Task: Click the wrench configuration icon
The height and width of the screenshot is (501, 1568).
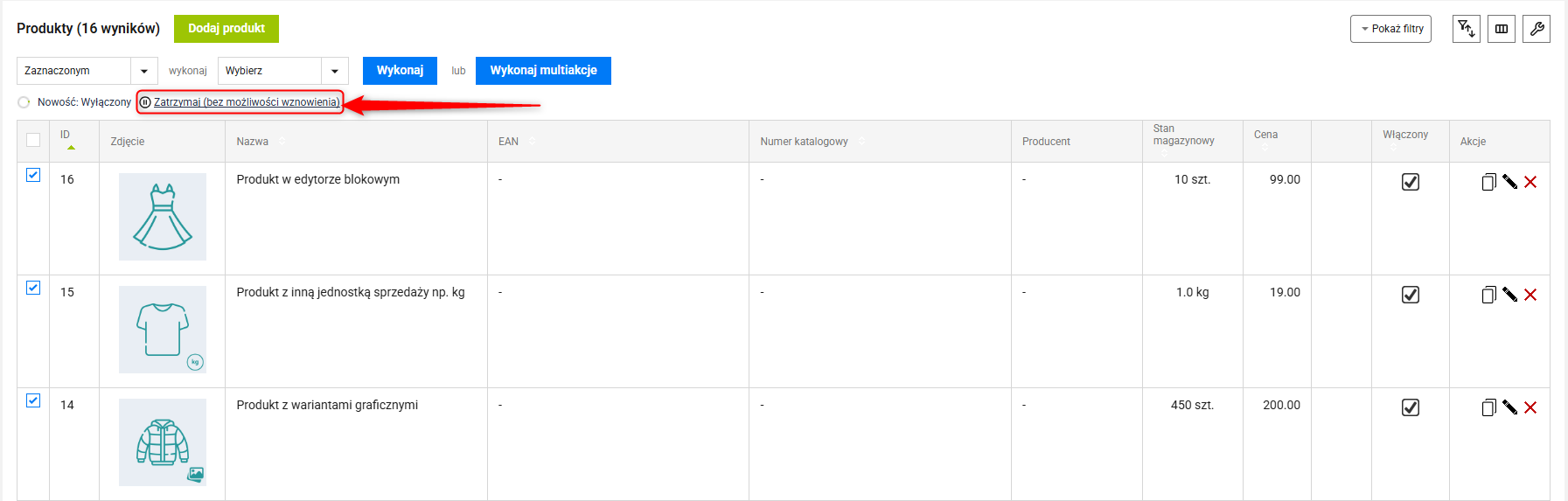Action: (x=1537, y=29)
